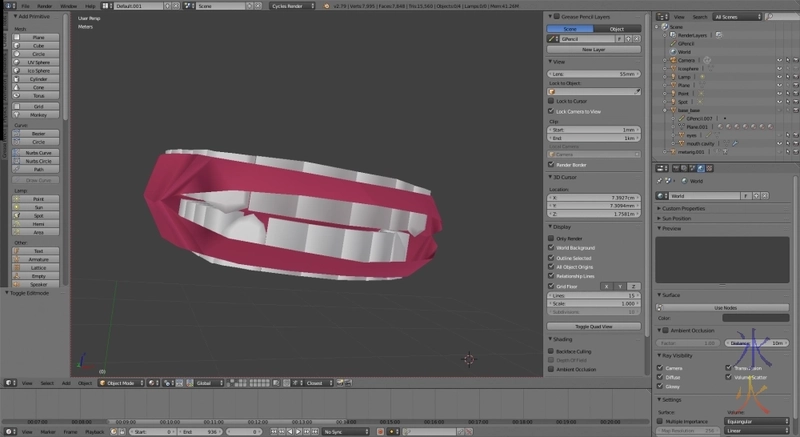Viewport: 800px width, 437px height.
Task: Add a UV Sphere mesh
Action: click(38, 62)
